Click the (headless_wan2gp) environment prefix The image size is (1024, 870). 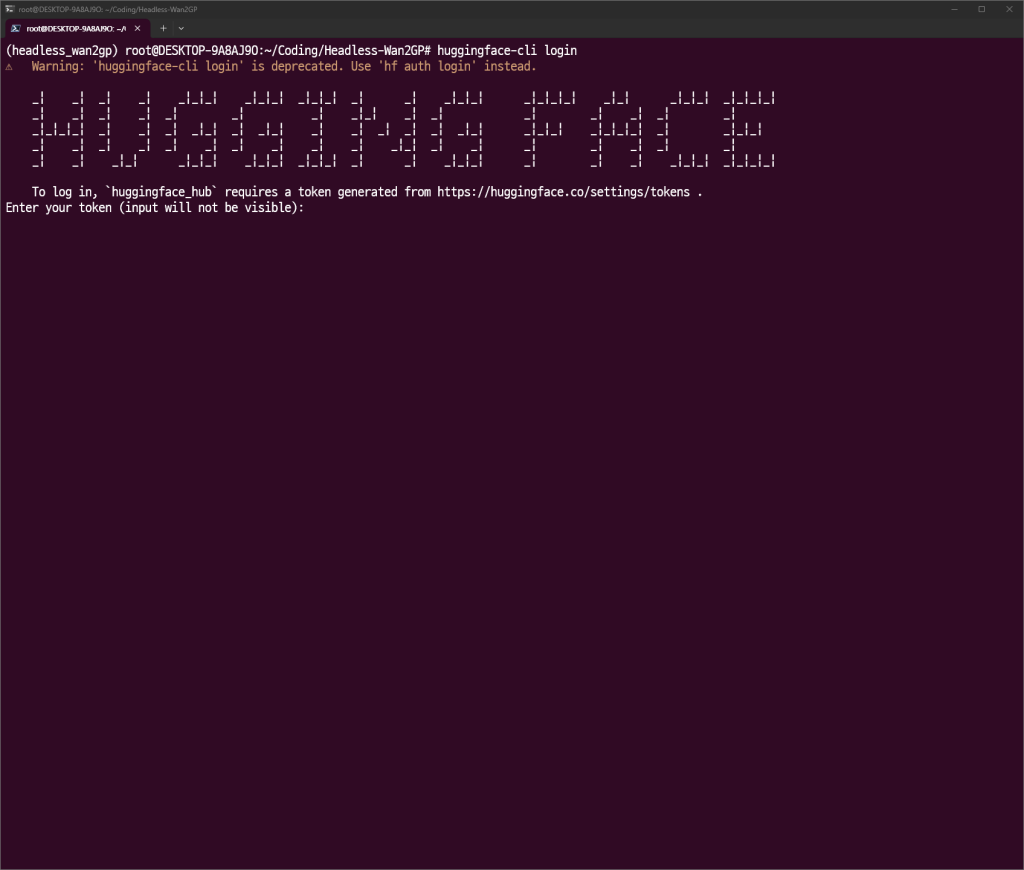(62, 50)
